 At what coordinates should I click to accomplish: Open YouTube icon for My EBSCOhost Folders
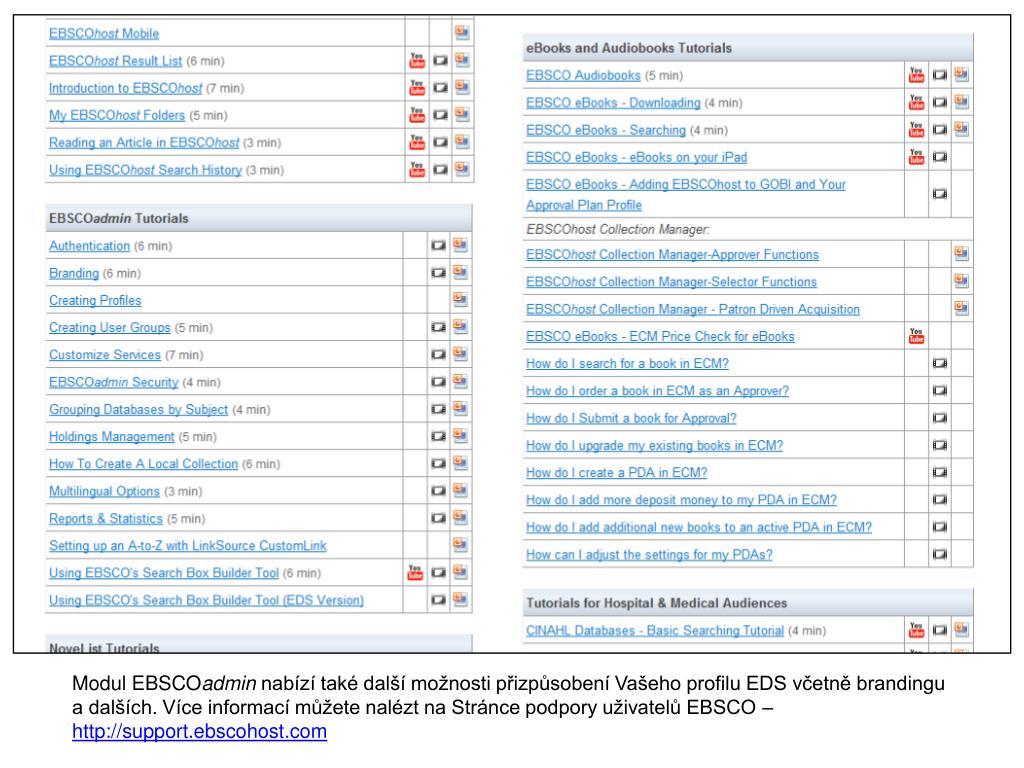click(417, 115)
